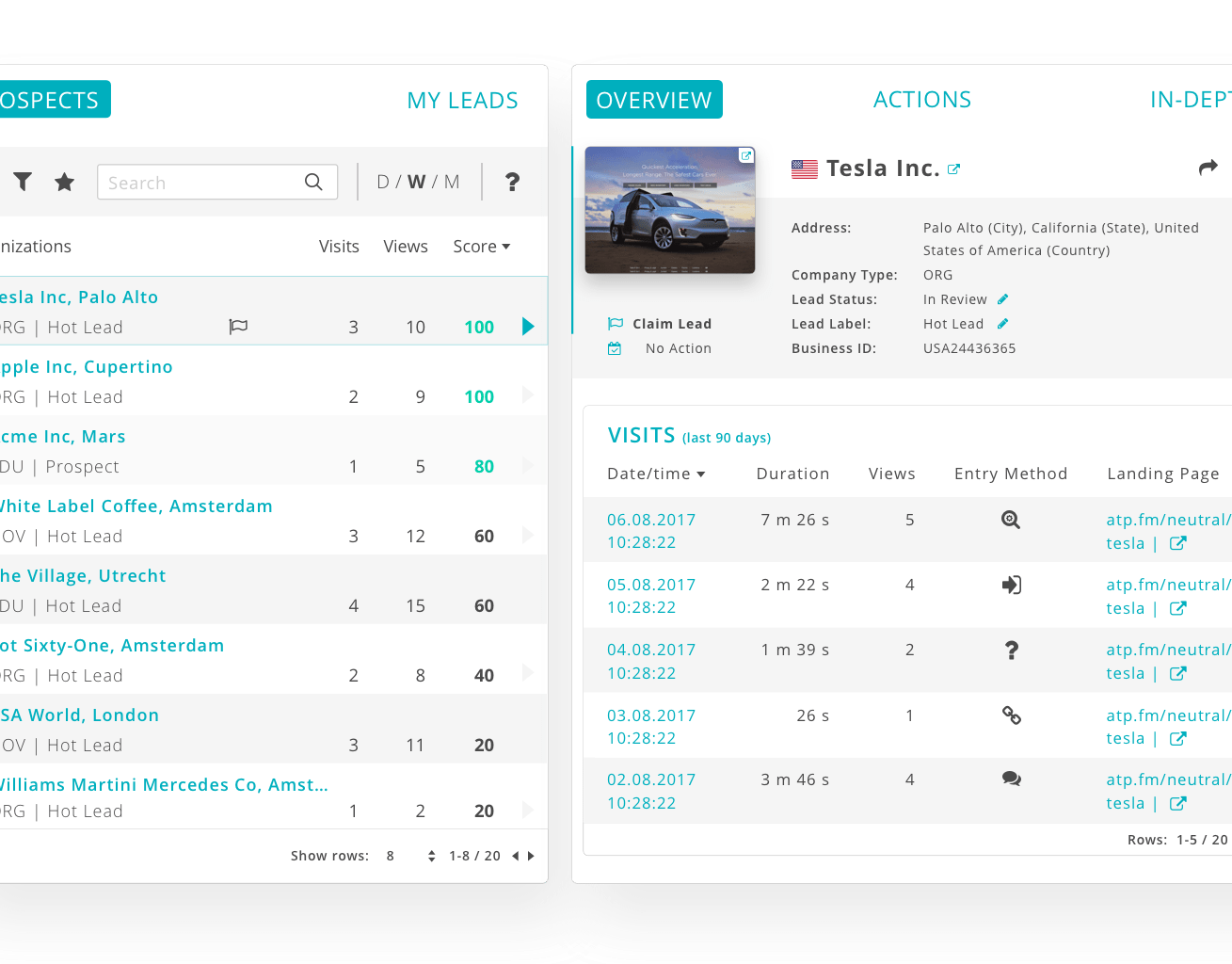Click the Entry Method column header

[x=1011, y=474]
